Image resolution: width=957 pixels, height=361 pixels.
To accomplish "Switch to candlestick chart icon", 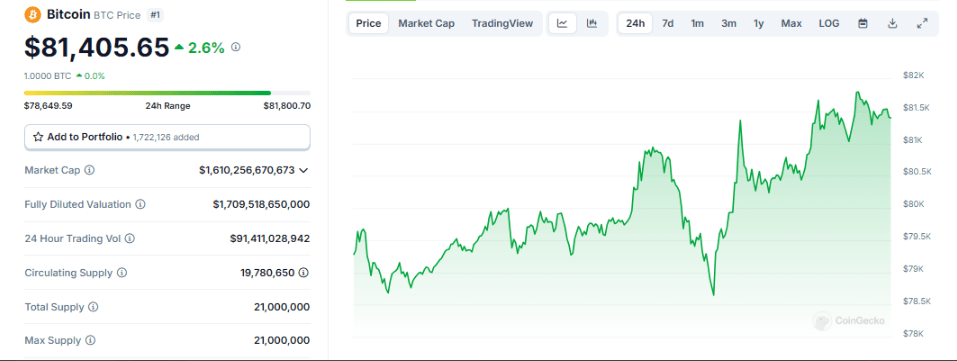I will 592,24.
